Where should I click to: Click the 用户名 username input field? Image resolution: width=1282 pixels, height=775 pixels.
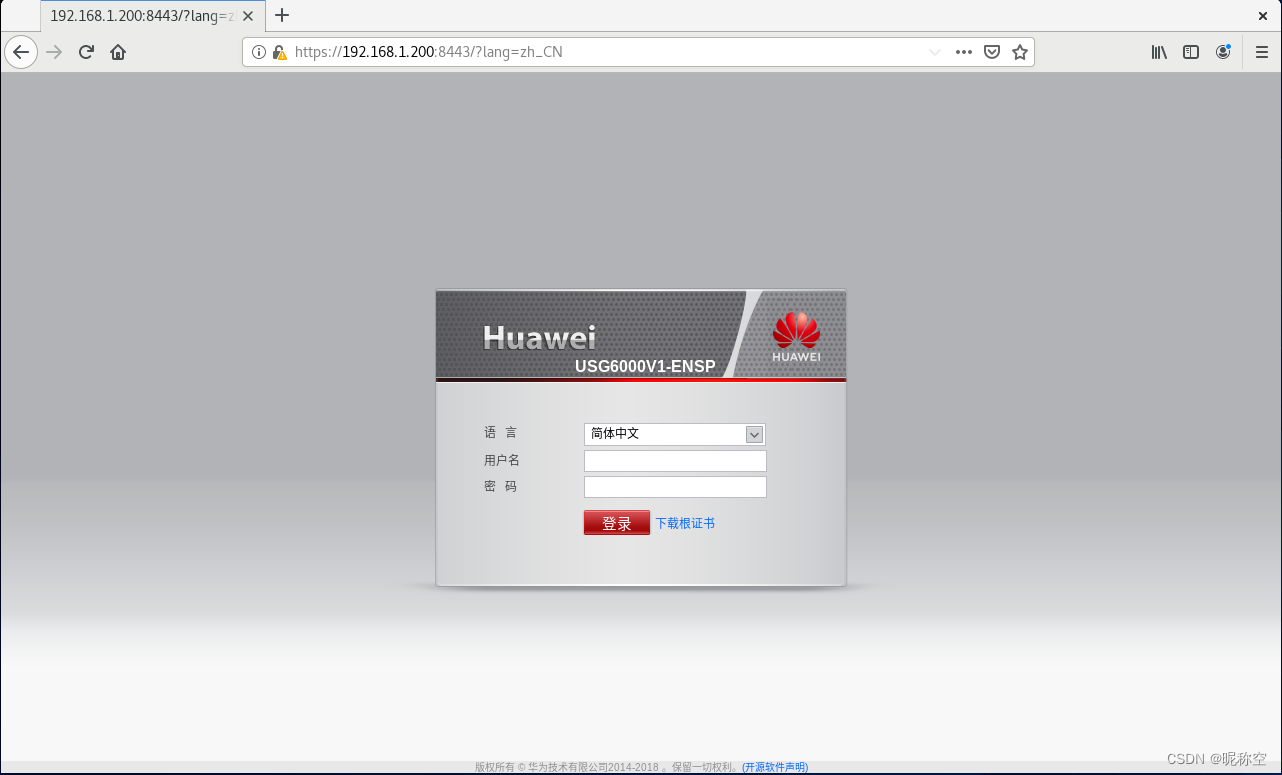coord(675,461)
